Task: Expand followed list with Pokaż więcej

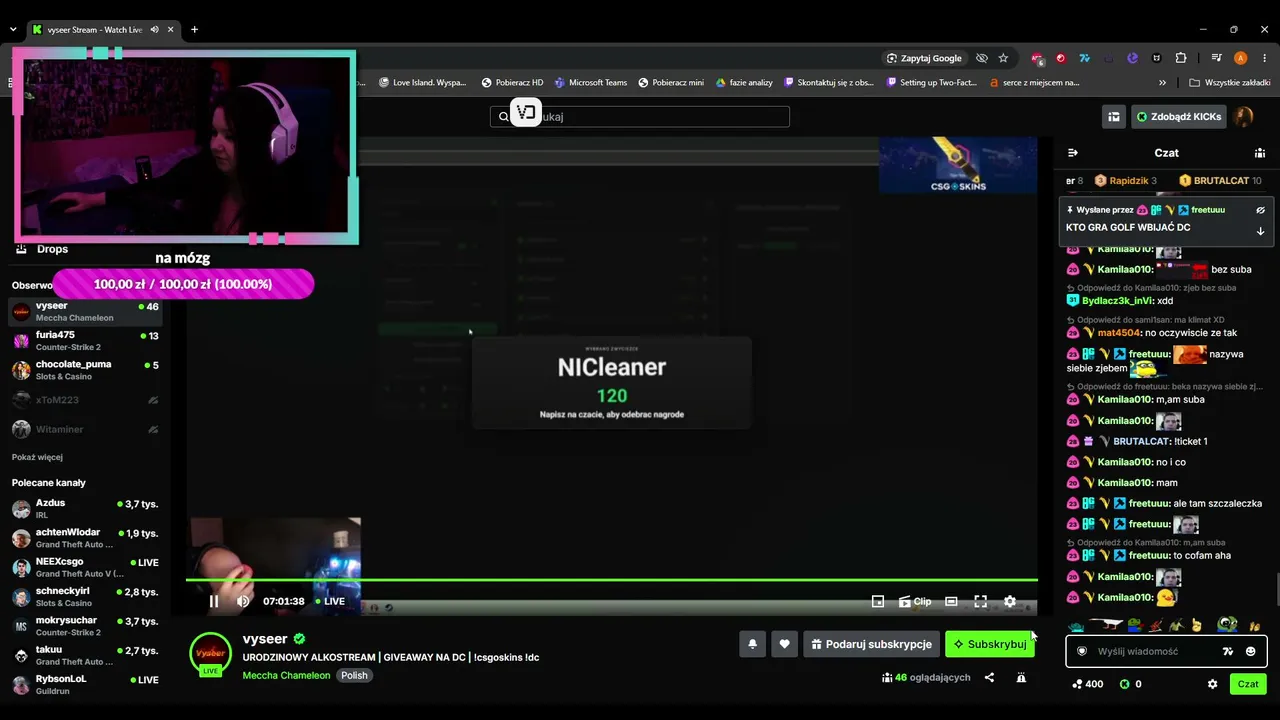Action: (x=37, y=457)
